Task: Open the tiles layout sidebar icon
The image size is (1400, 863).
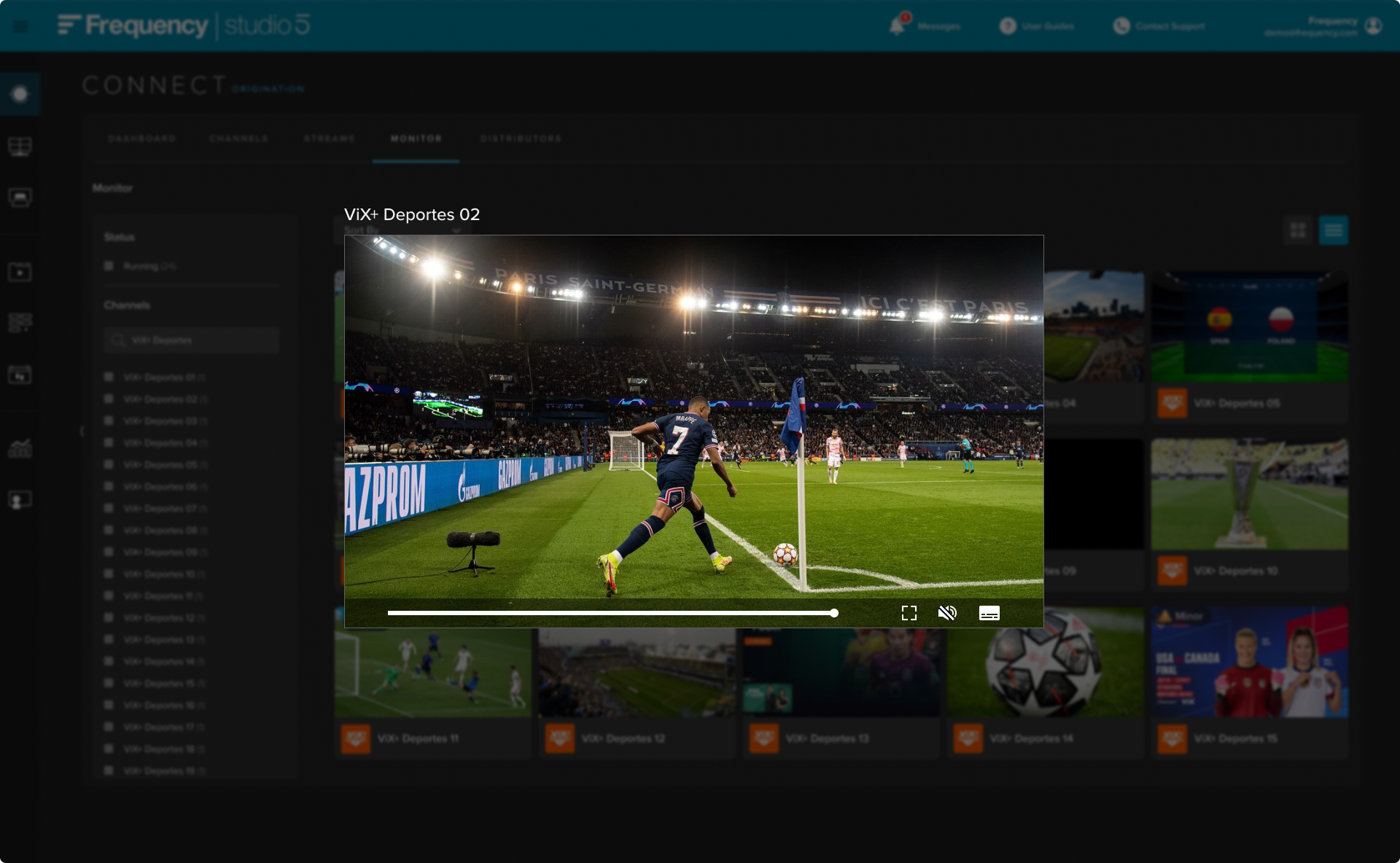Action: pyautogui.click(x=20, y=322)
